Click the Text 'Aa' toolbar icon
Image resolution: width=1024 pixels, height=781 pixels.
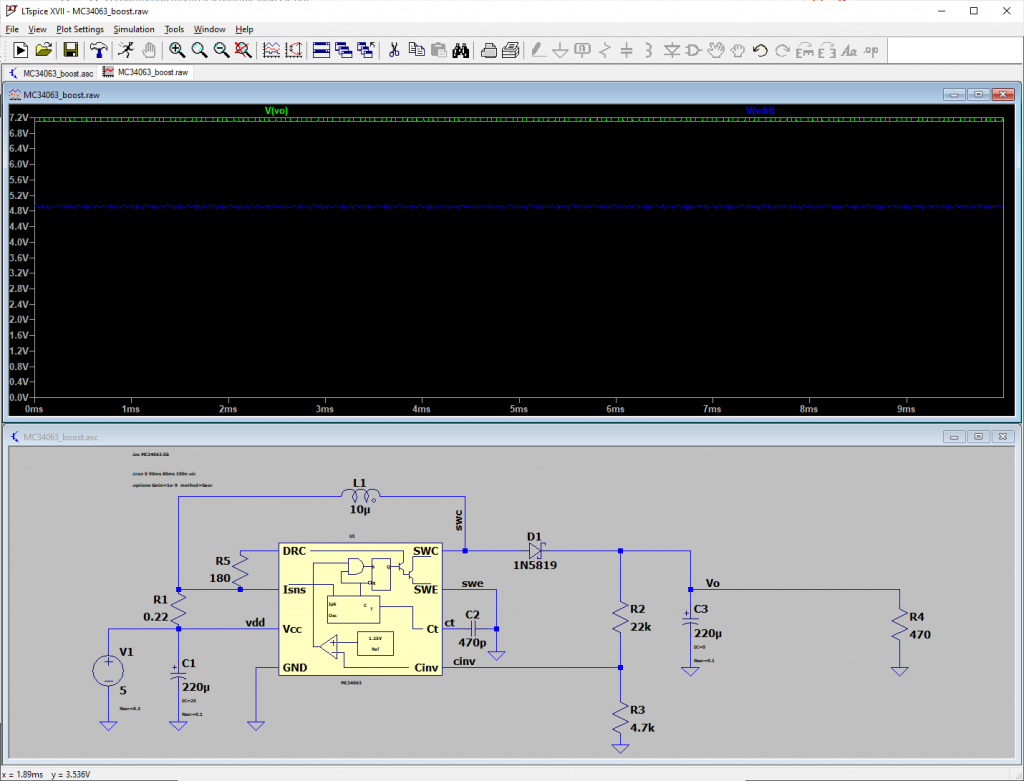click(x=848, y=50)
